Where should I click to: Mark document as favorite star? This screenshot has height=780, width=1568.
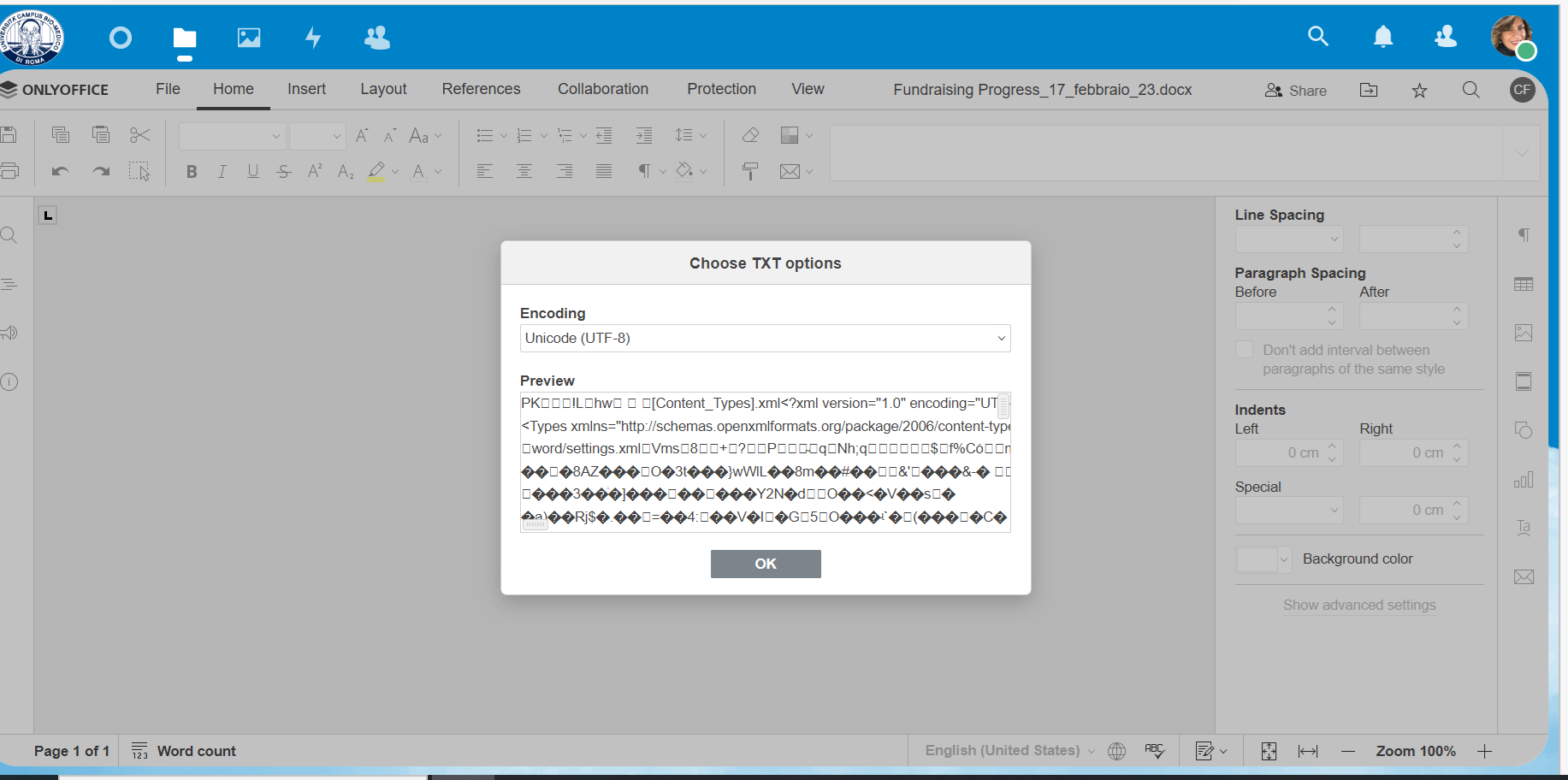tap(1420, 90)
